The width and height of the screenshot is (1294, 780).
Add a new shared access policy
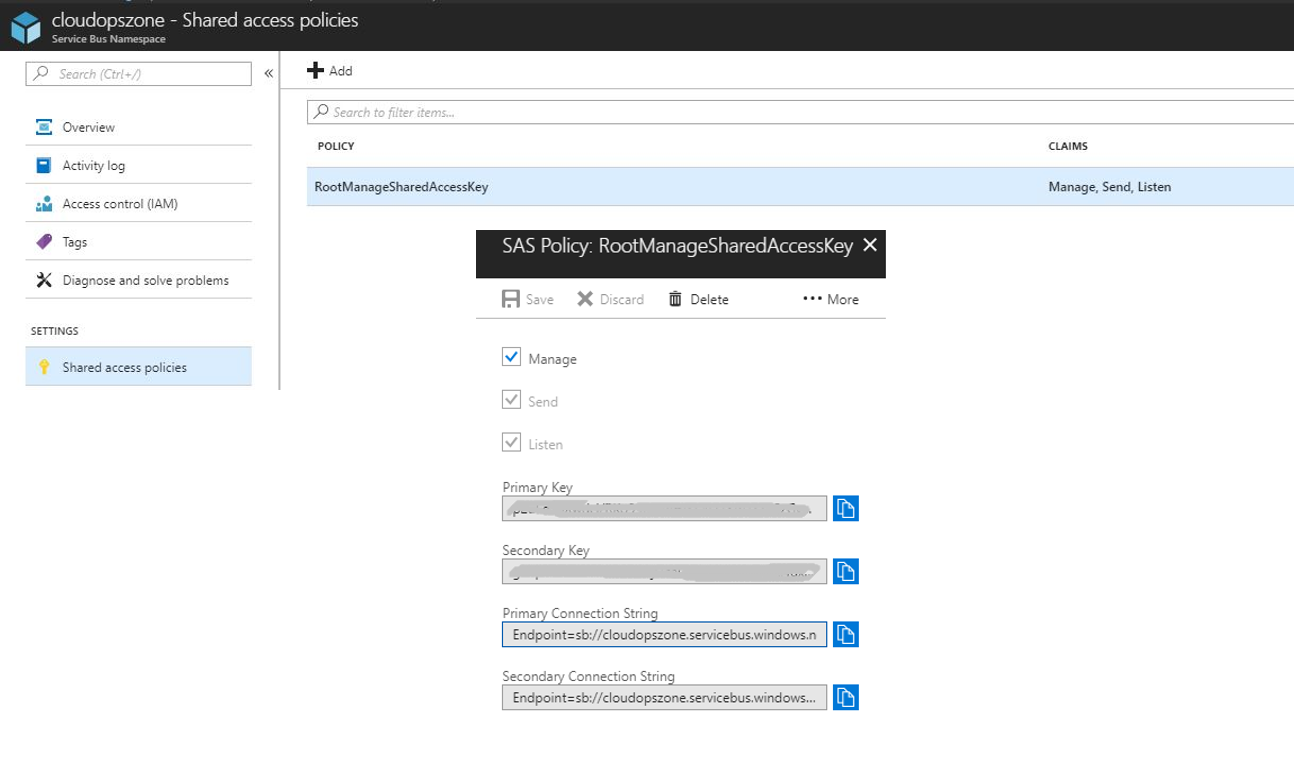coord(329,70)
